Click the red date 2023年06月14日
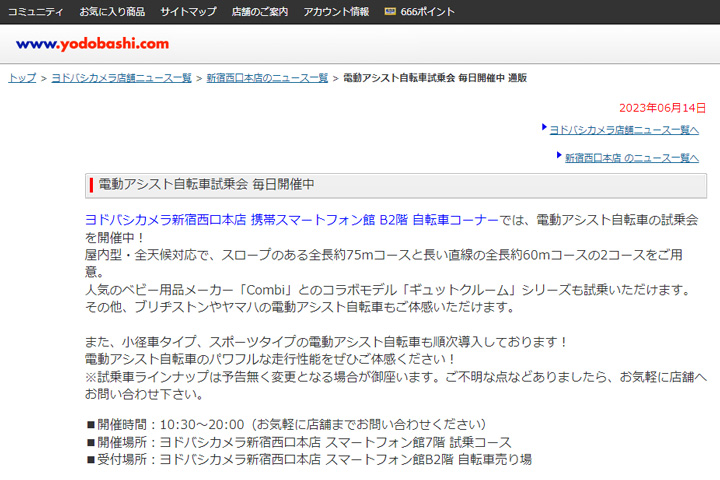The width and height of the screenshot is (720, 480). point(663,108)
